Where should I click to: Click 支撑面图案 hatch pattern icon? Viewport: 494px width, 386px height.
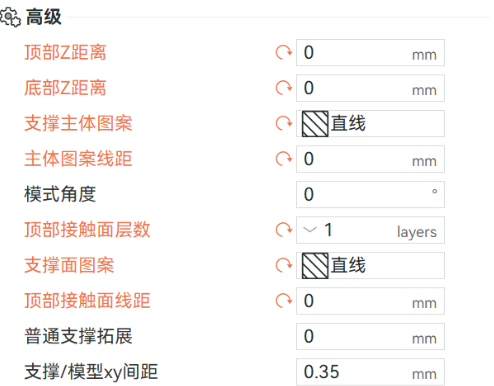tap(315, 266)
